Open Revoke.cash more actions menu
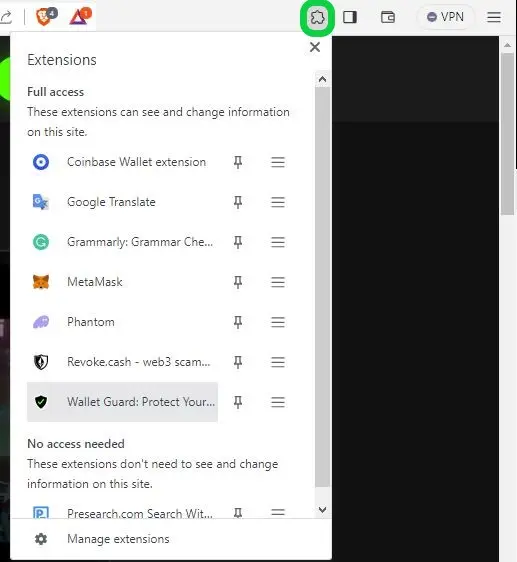 pos(278,362)
